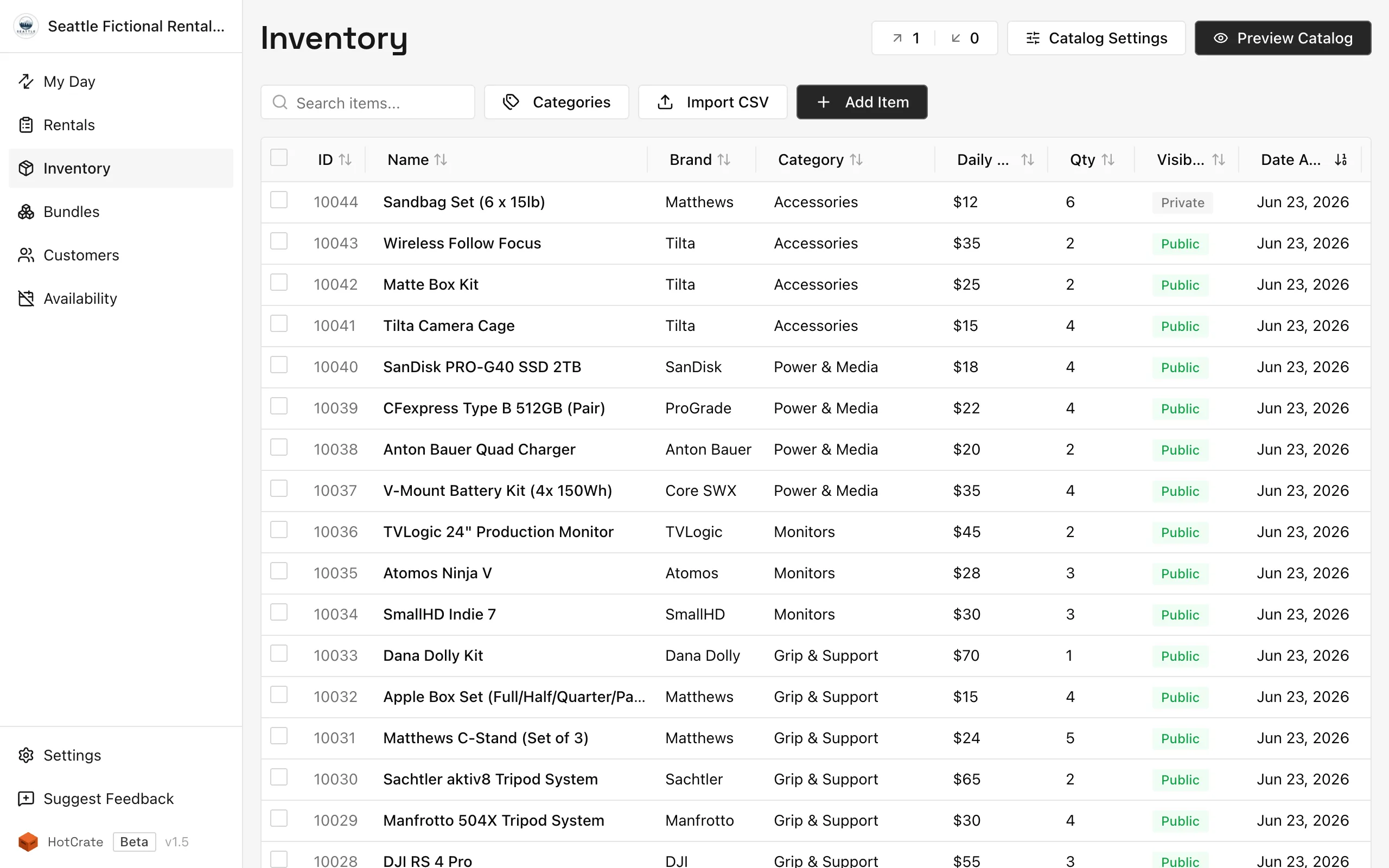Image resolution: width=1389 pixels, height=868 pixels.
Task: Sort by Daily rate column arrows
Action: click(x=1028, y=159)
